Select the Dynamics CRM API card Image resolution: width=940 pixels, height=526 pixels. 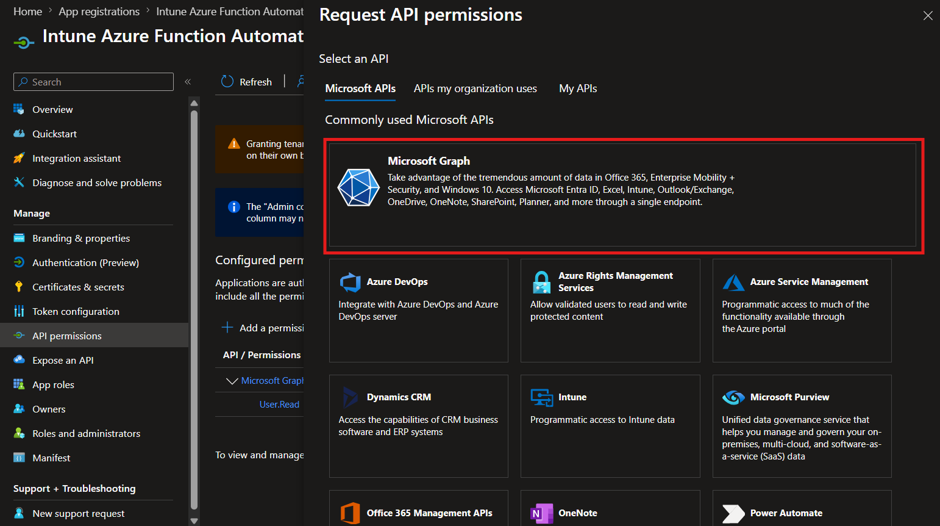(x=418, y=426)
